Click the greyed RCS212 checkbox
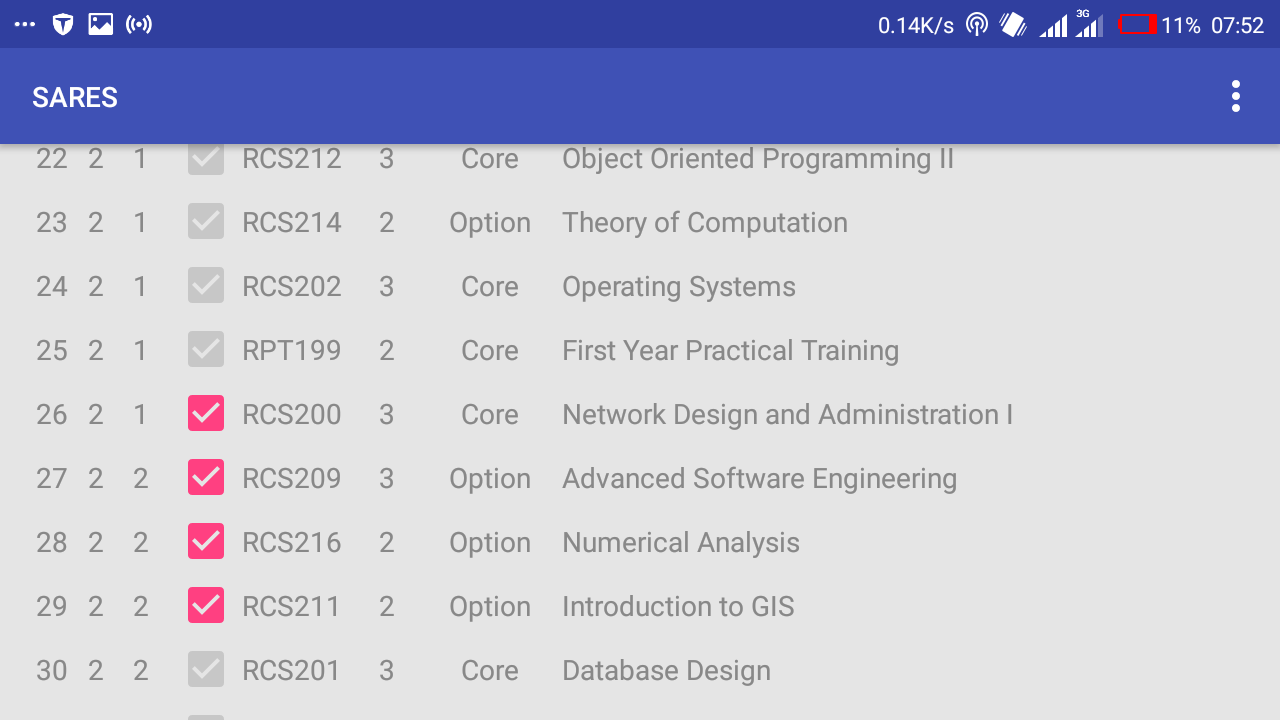 click(x=206, y=158)
